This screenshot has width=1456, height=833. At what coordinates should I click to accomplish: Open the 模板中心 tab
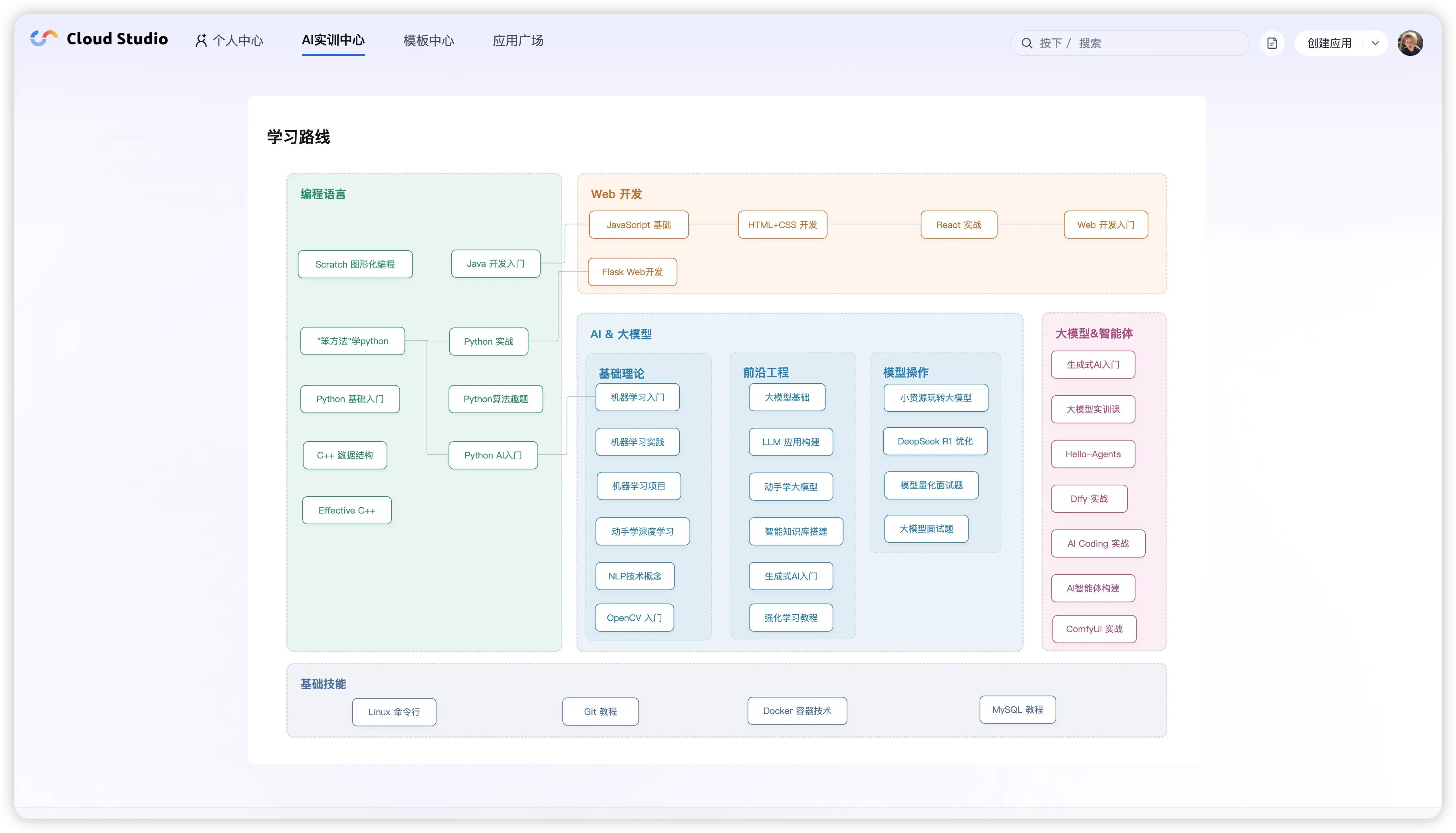[x=428, y=41]
